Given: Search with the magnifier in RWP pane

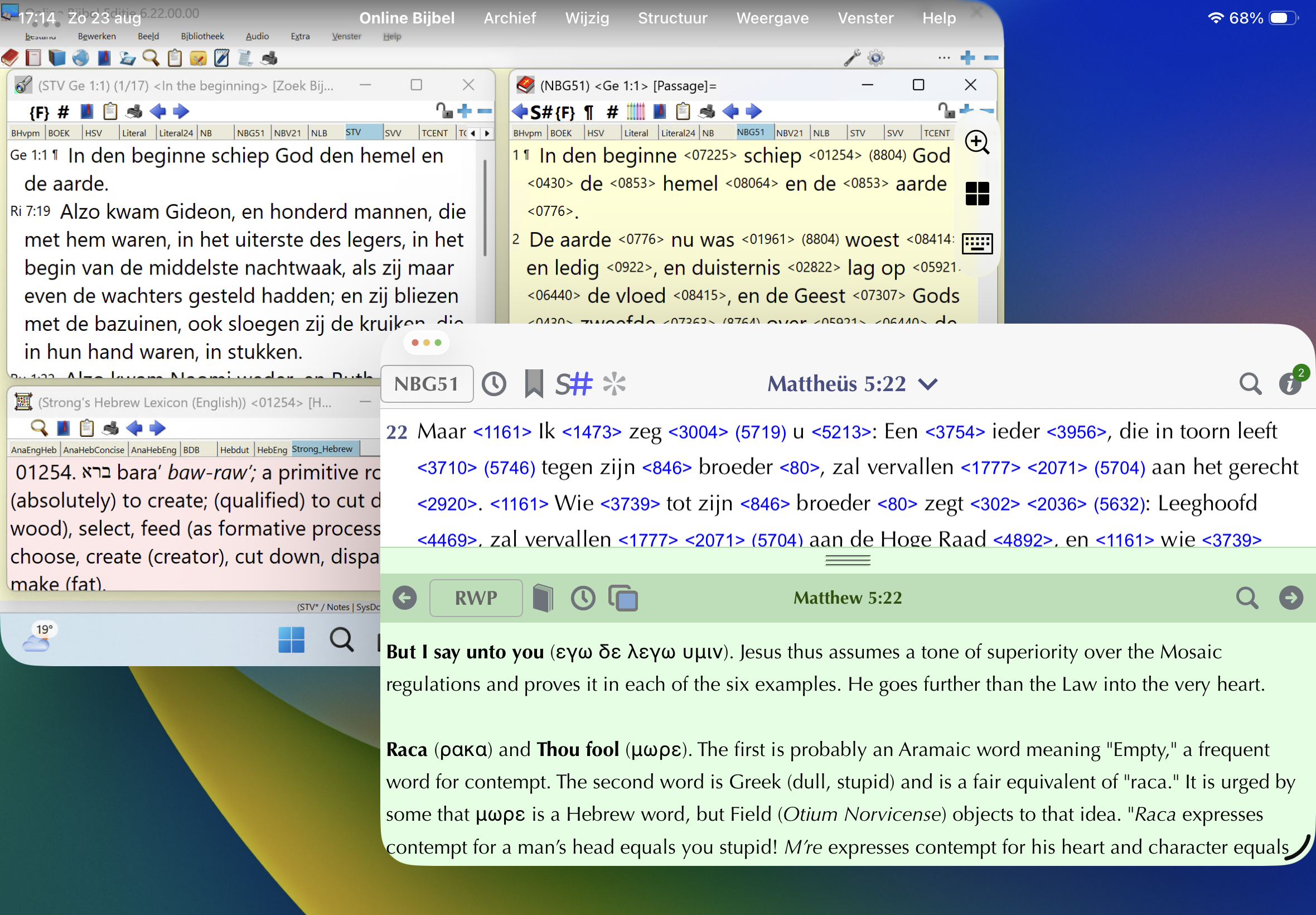Looking at the screenshot, I should pos(1247,599).
